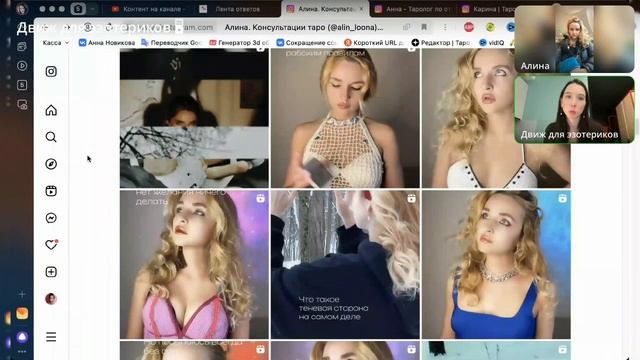Open post with white crochet top and cards
The height and width of the screenshot is (360, 640).
point(345,118)
